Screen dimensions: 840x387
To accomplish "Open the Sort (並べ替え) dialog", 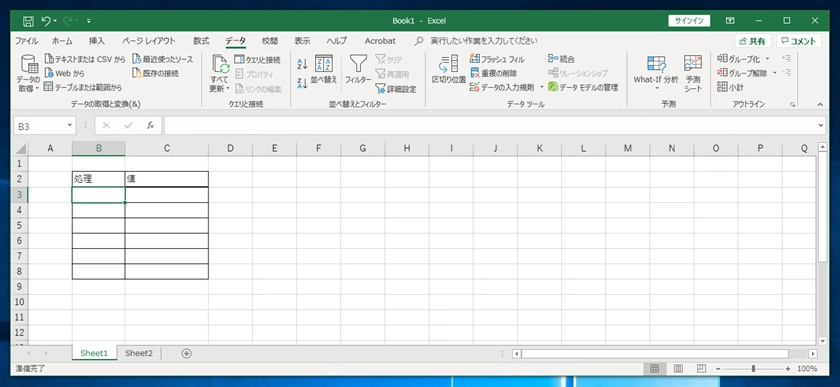I will coord(324,70).
